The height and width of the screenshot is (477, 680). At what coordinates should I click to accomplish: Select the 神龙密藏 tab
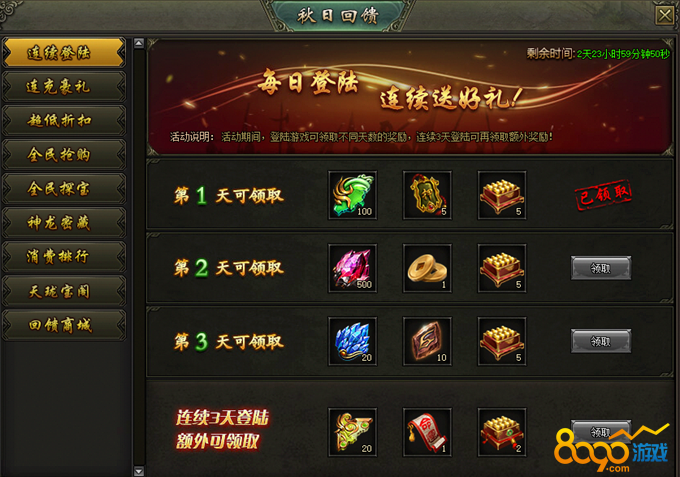coord(64,223)
